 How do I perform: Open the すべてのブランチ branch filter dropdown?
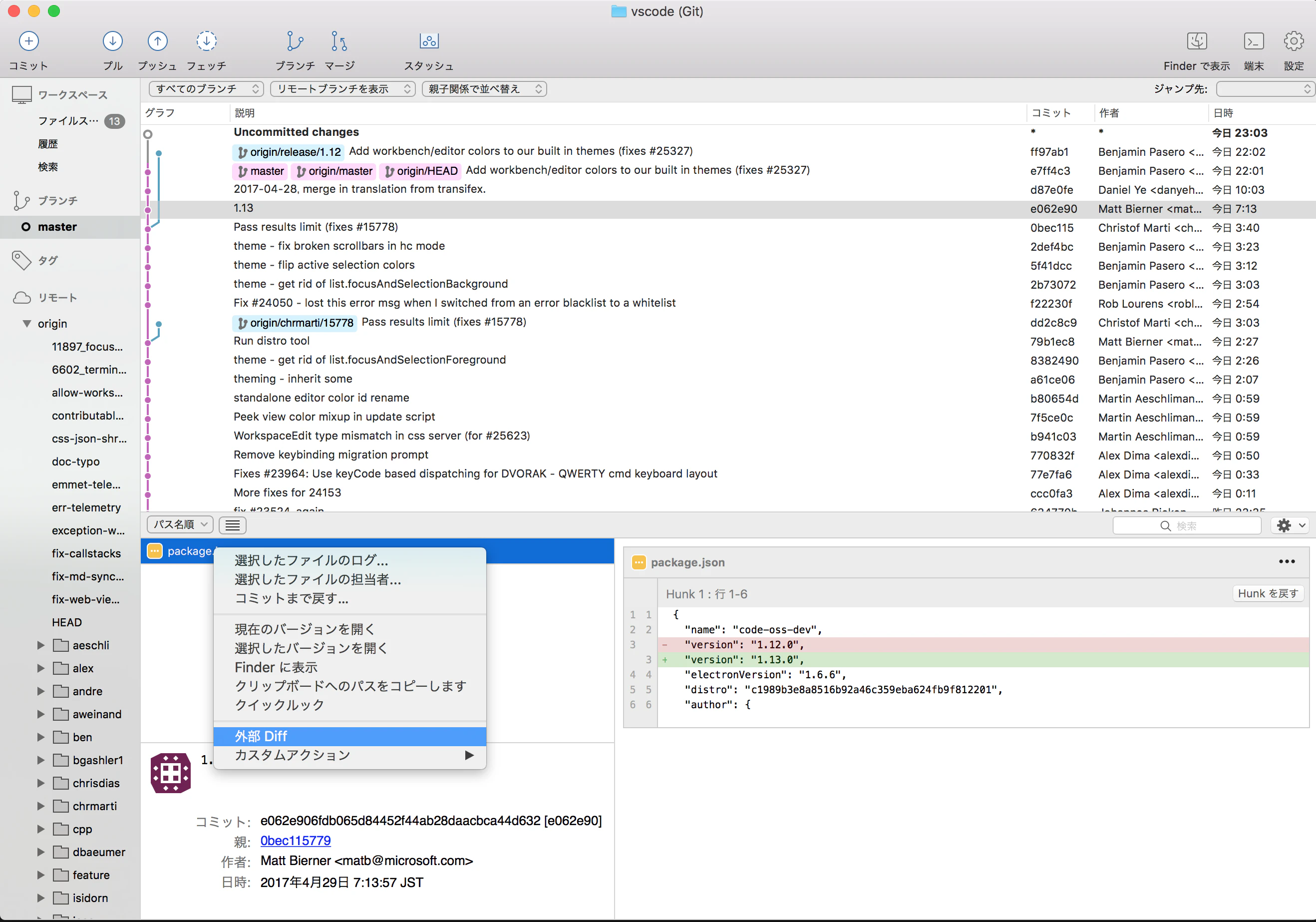(206, 89)
